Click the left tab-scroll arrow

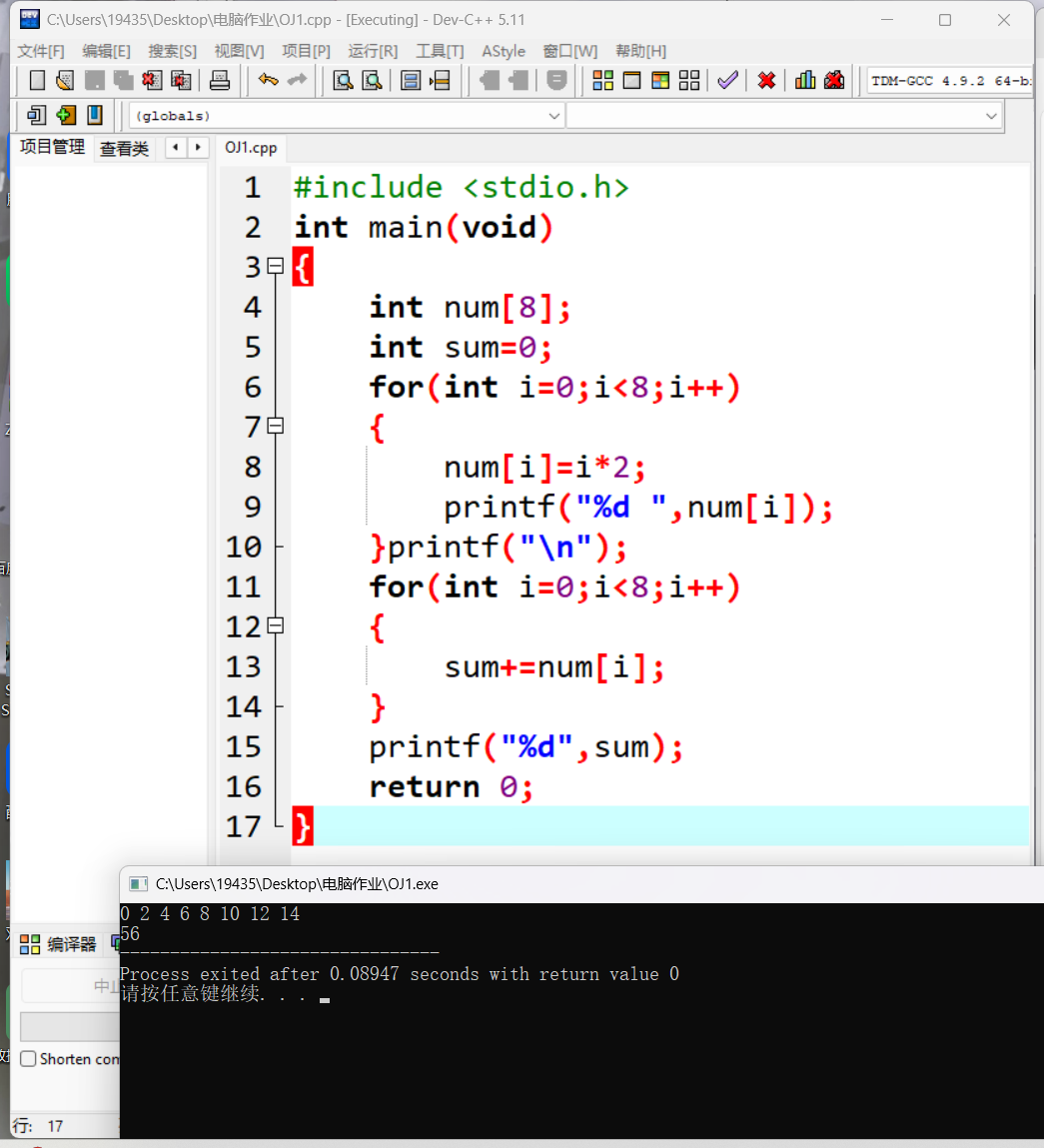pyautogui.click(x=176, y=147)
